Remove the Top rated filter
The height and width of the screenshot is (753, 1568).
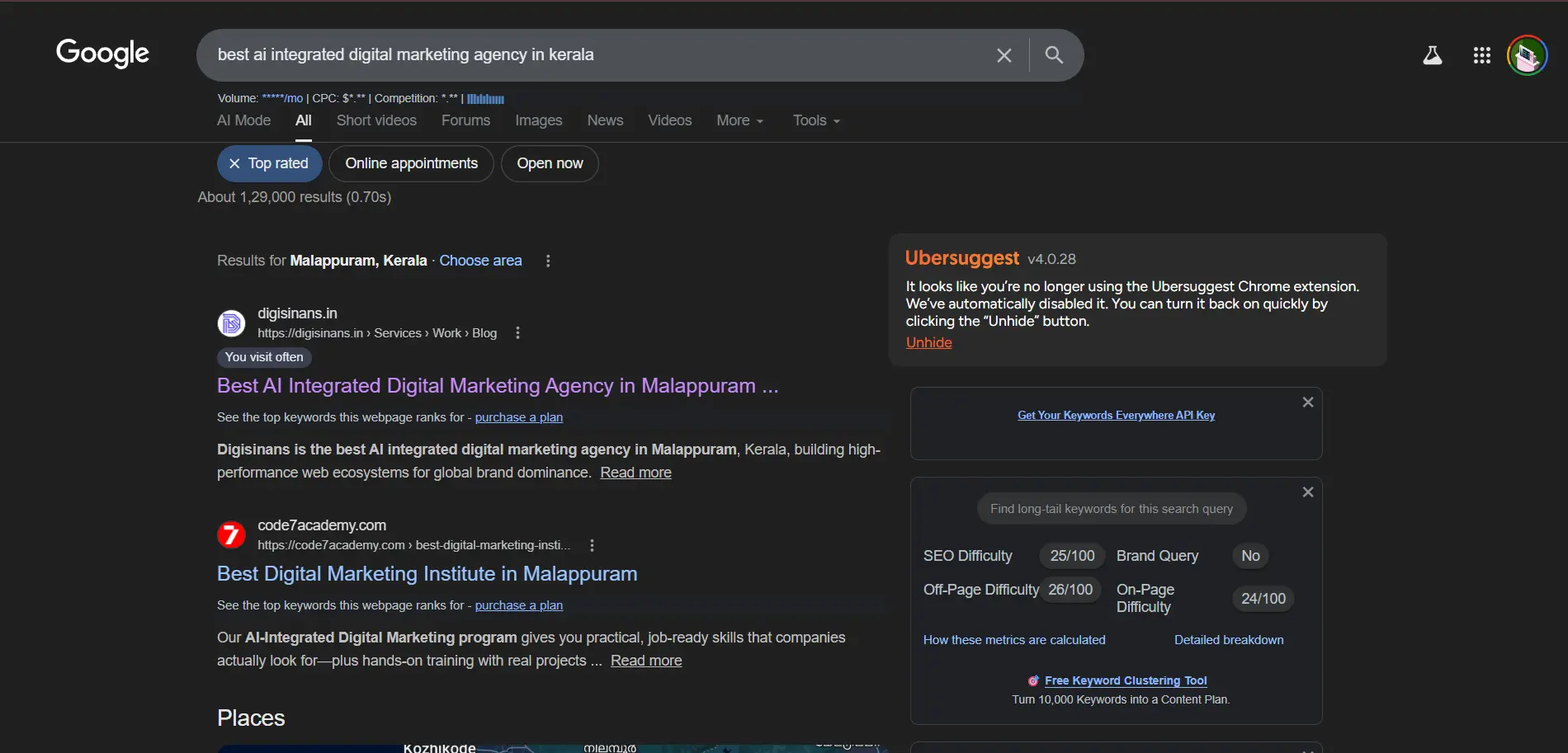[x=234, y=163]
